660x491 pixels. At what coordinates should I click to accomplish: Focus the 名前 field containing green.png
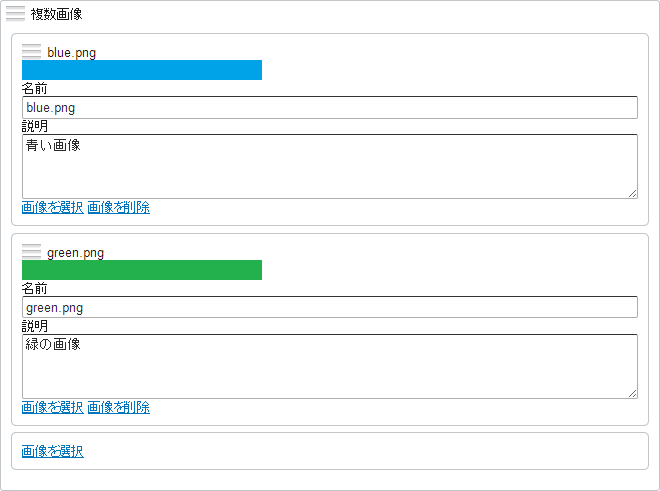pos(330,307)
